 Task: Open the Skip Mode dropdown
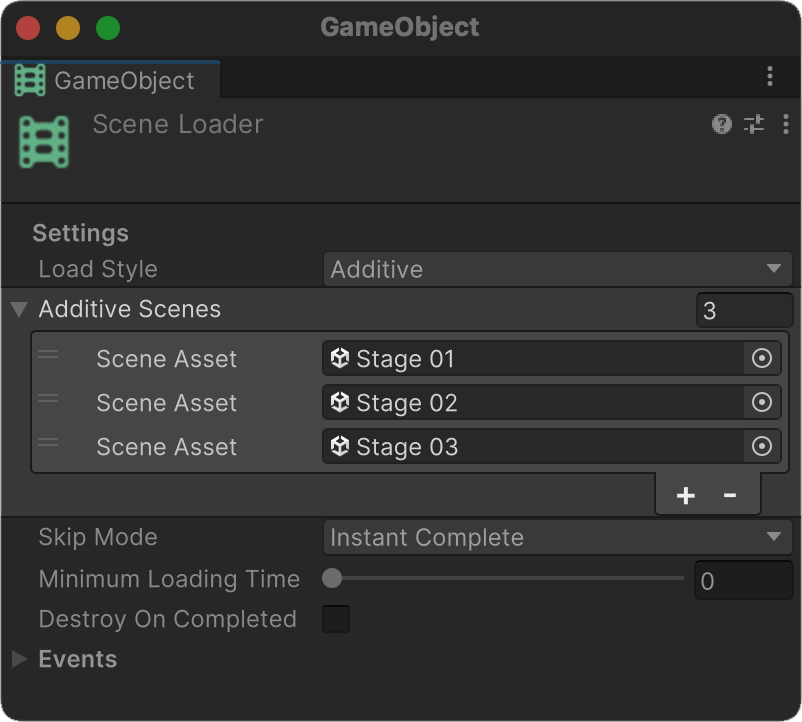558,537
